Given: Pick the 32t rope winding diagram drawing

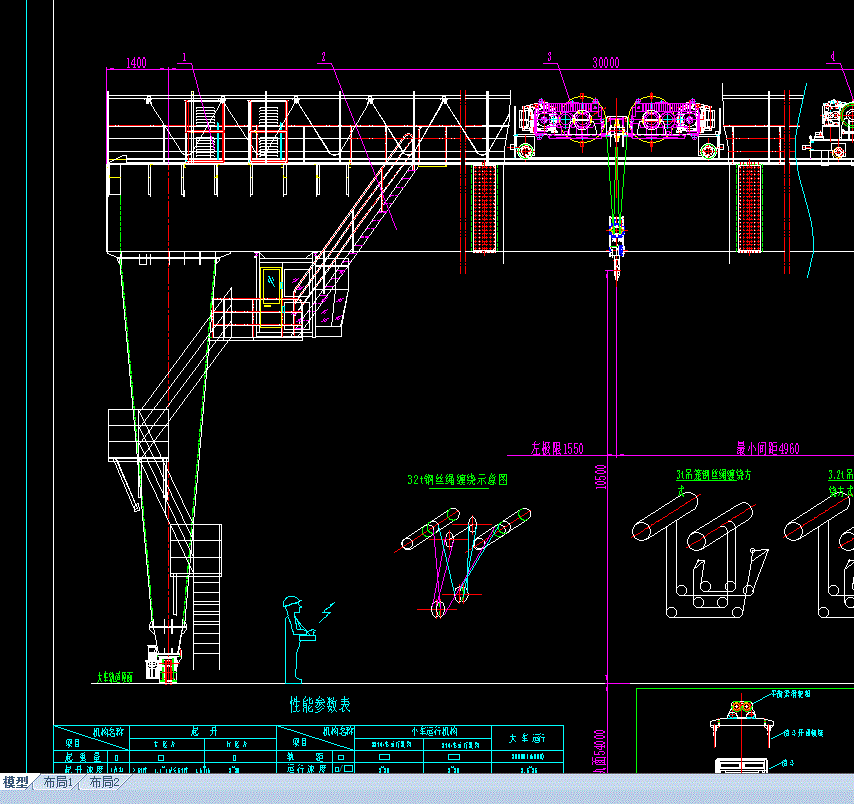Looking at the screenshot, I should click(462, 561).
